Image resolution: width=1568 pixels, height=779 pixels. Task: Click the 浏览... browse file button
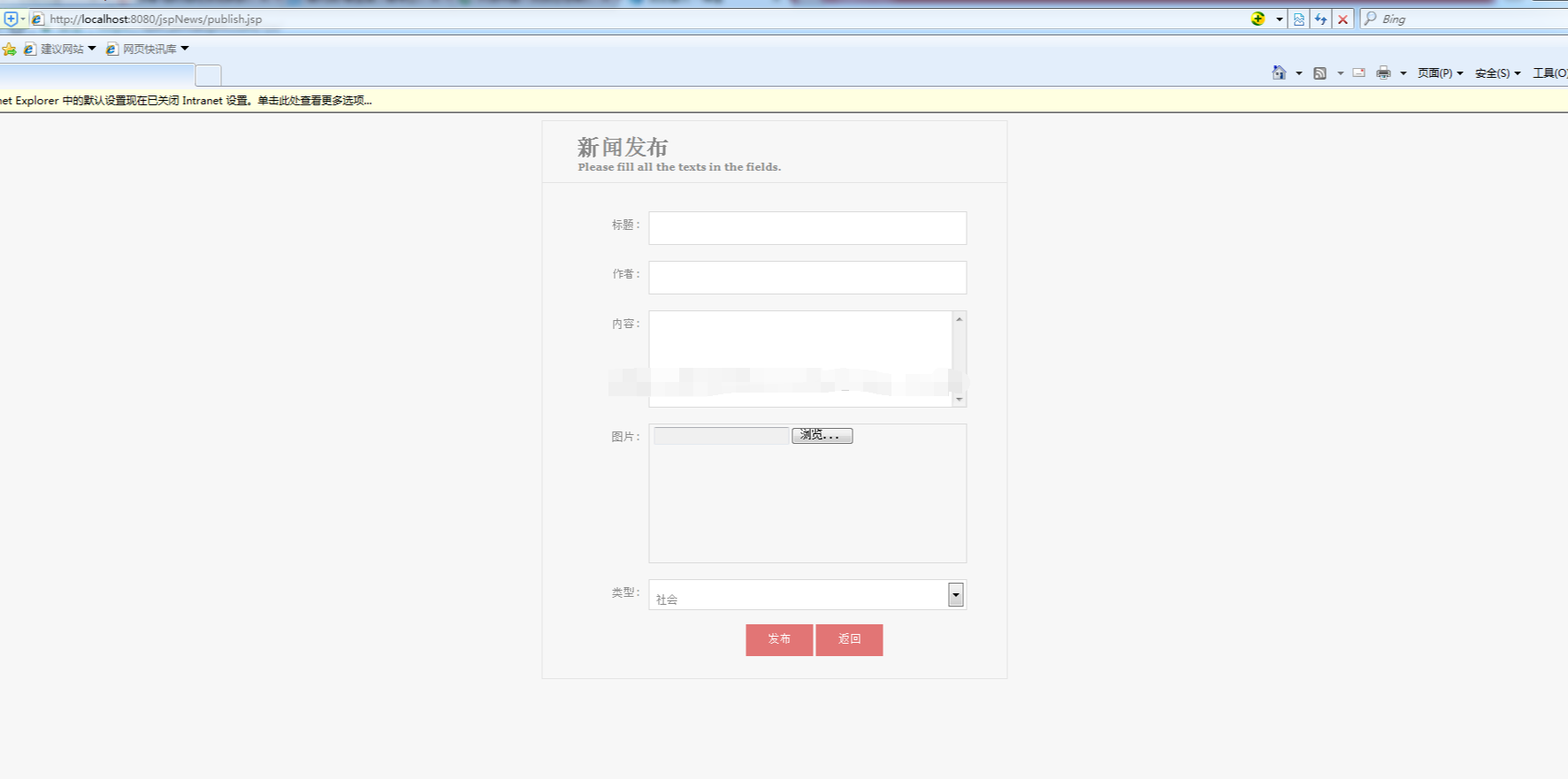[822, 435]
